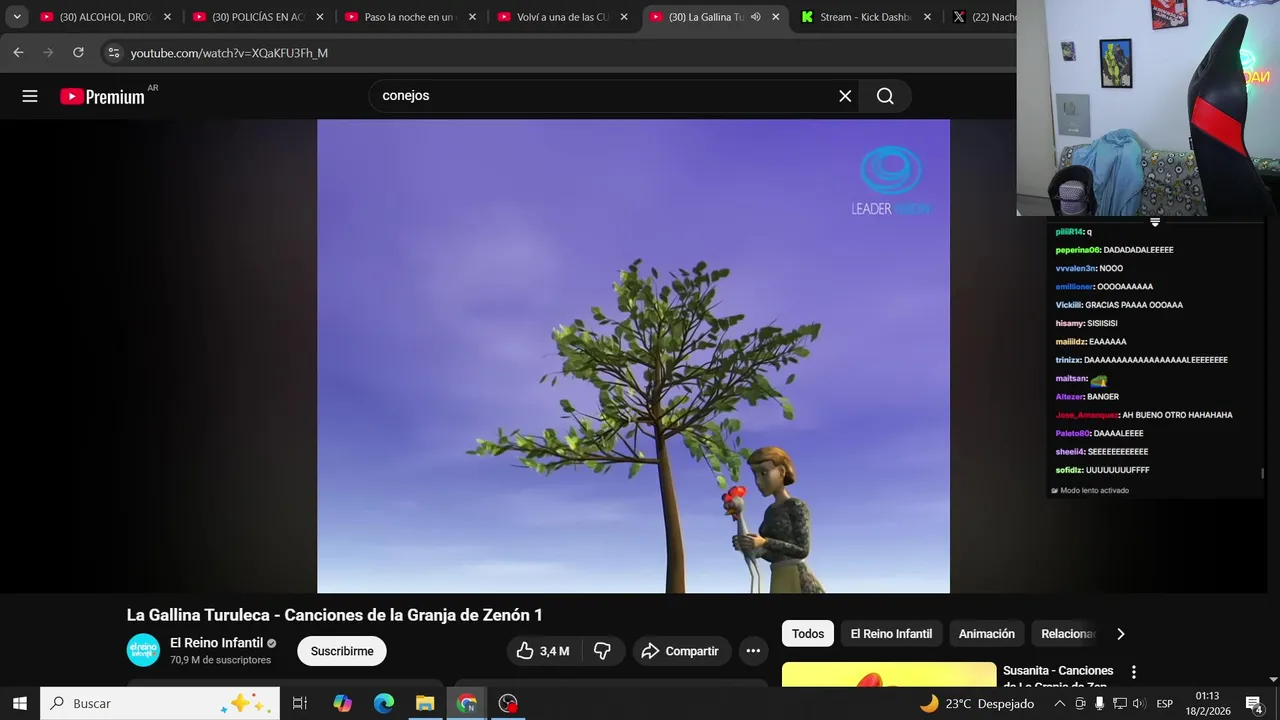This screenshot has height=720, width=1280.
Task: Select the Todos filter chip
Action: (808, 634)
